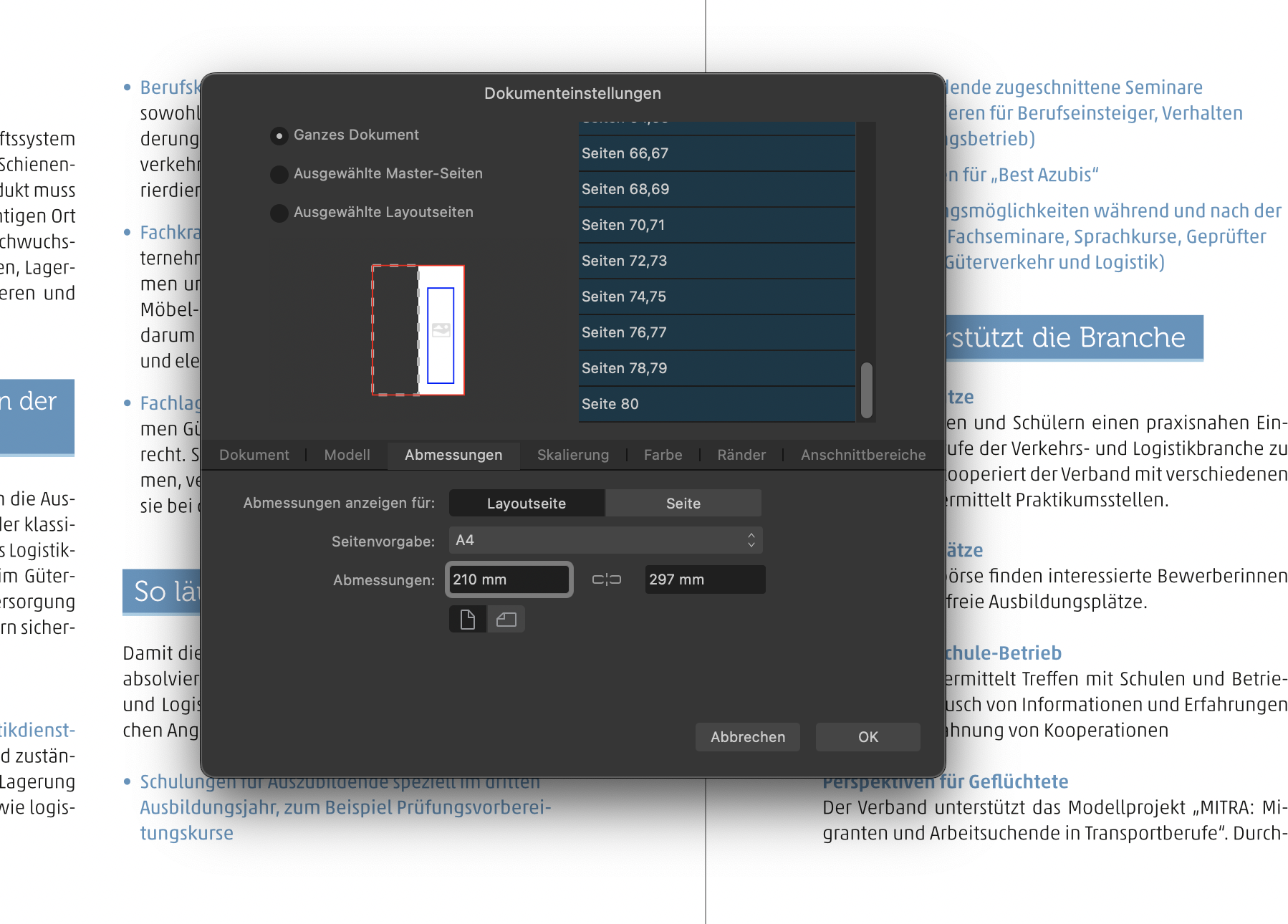Screen dimensions: 1288x924
Task: Open the Abmessungen tab
Action: (453, 455)
